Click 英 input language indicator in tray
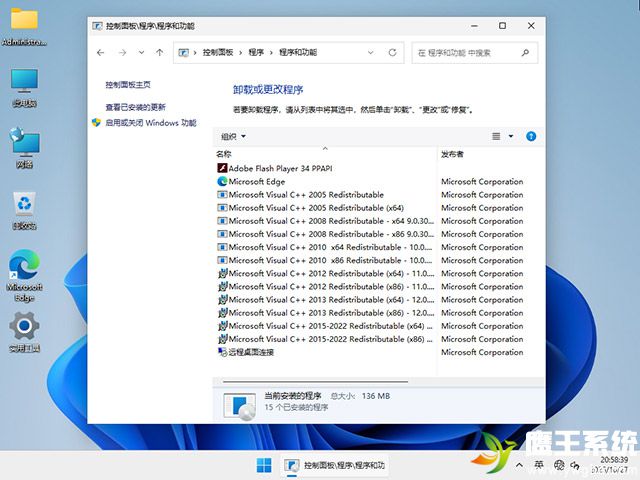640x480 pixels. (539, 465)
